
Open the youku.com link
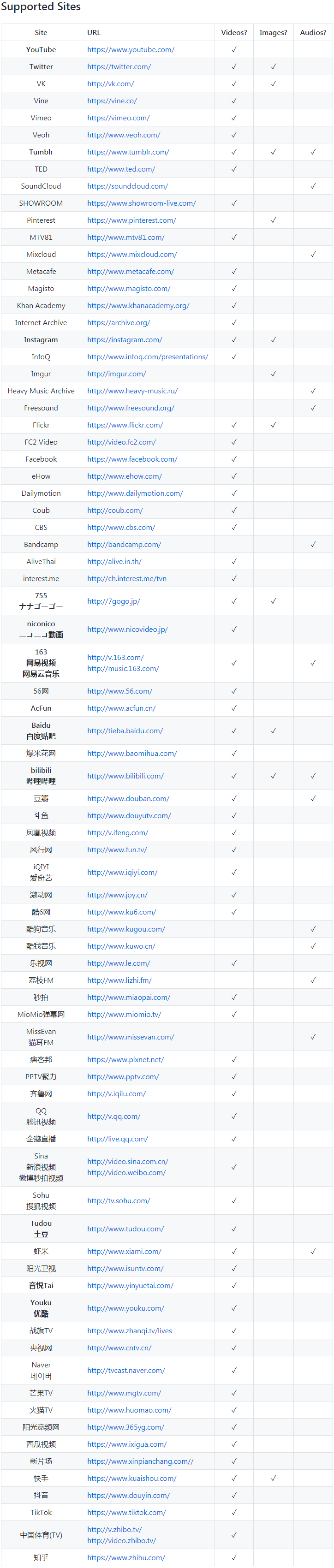click(x=125, y=1307)
